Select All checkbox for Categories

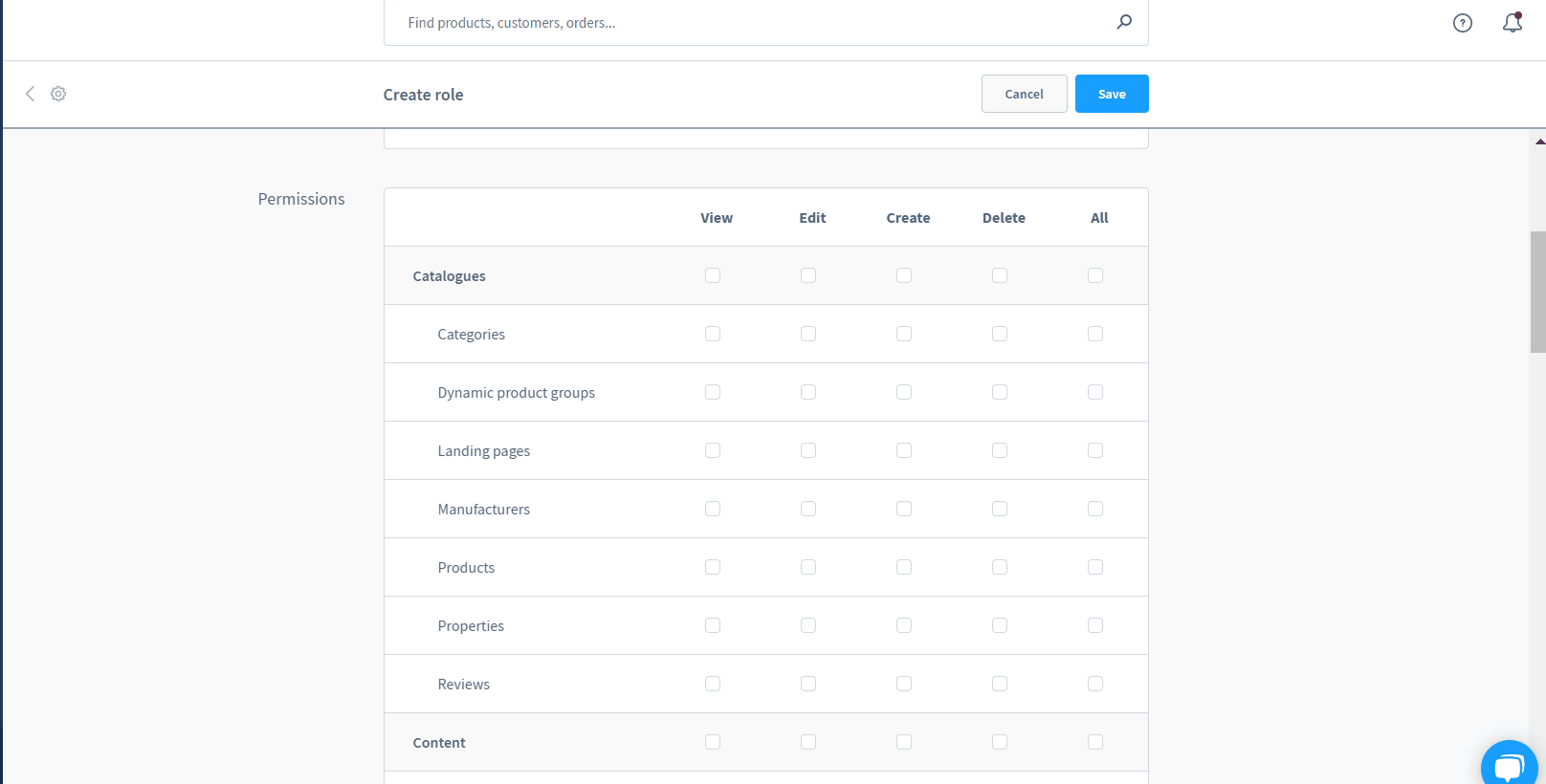point(1095,334)
